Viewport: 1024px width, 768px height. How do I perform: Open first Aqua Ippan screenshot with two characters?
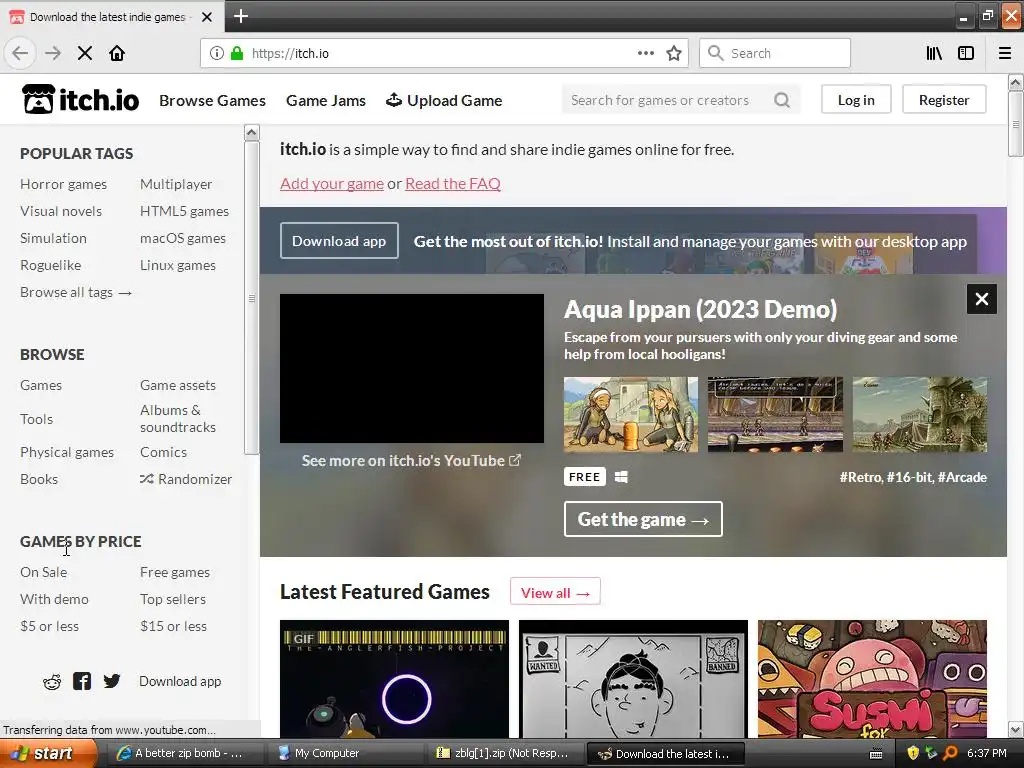click(x=631, y=414)
